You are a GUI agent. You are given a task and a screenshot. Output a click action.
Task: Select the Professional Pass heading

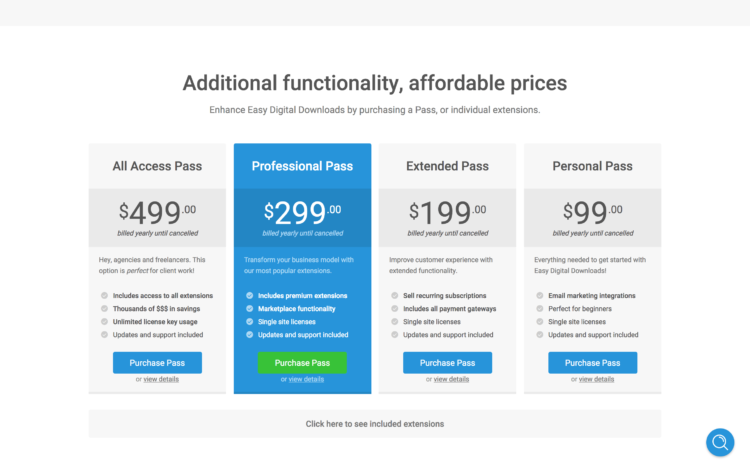pos(302,166)
